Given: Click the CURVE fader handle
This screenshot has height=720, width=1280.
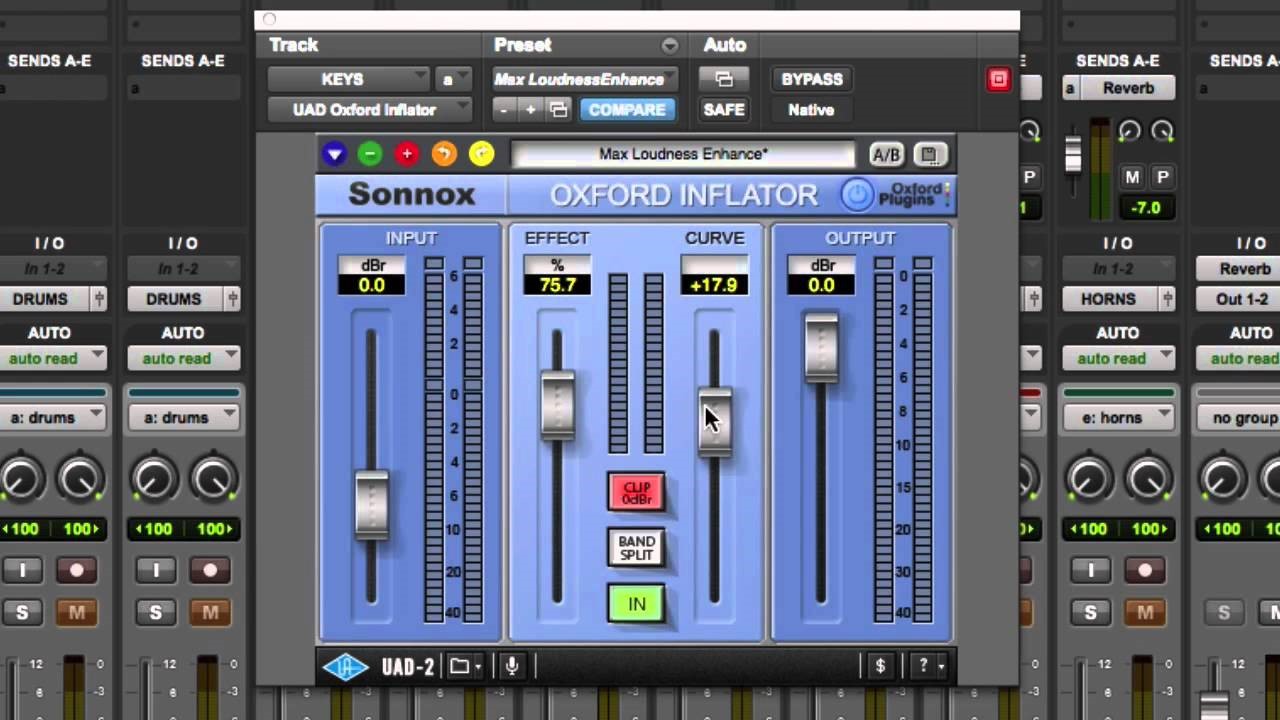Looking at the screenshot, I should click(714, 420).
